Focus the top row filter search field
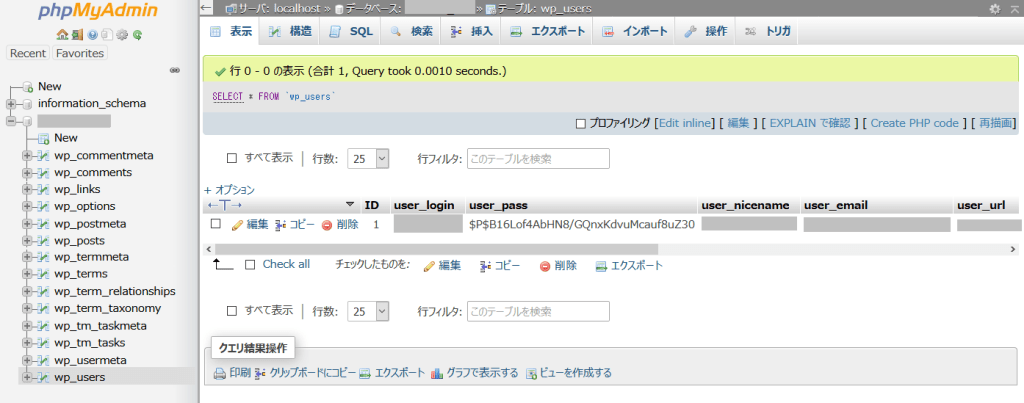Viewport: 1024px width, 403px height. [x=538, y=158]
